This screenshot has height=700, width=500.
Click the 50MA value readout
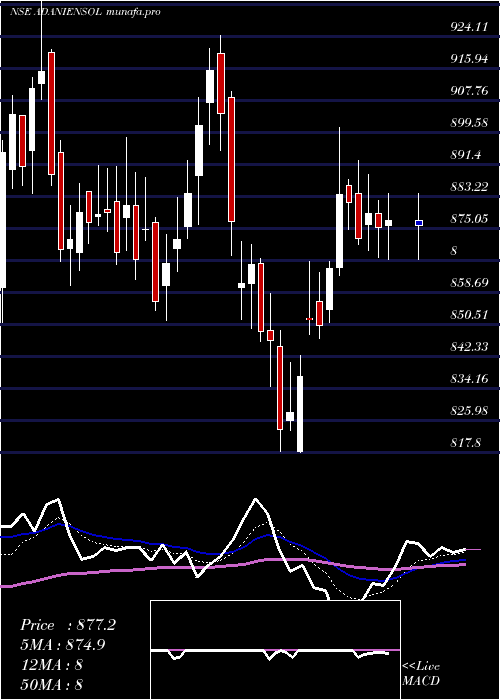point(51,684)
